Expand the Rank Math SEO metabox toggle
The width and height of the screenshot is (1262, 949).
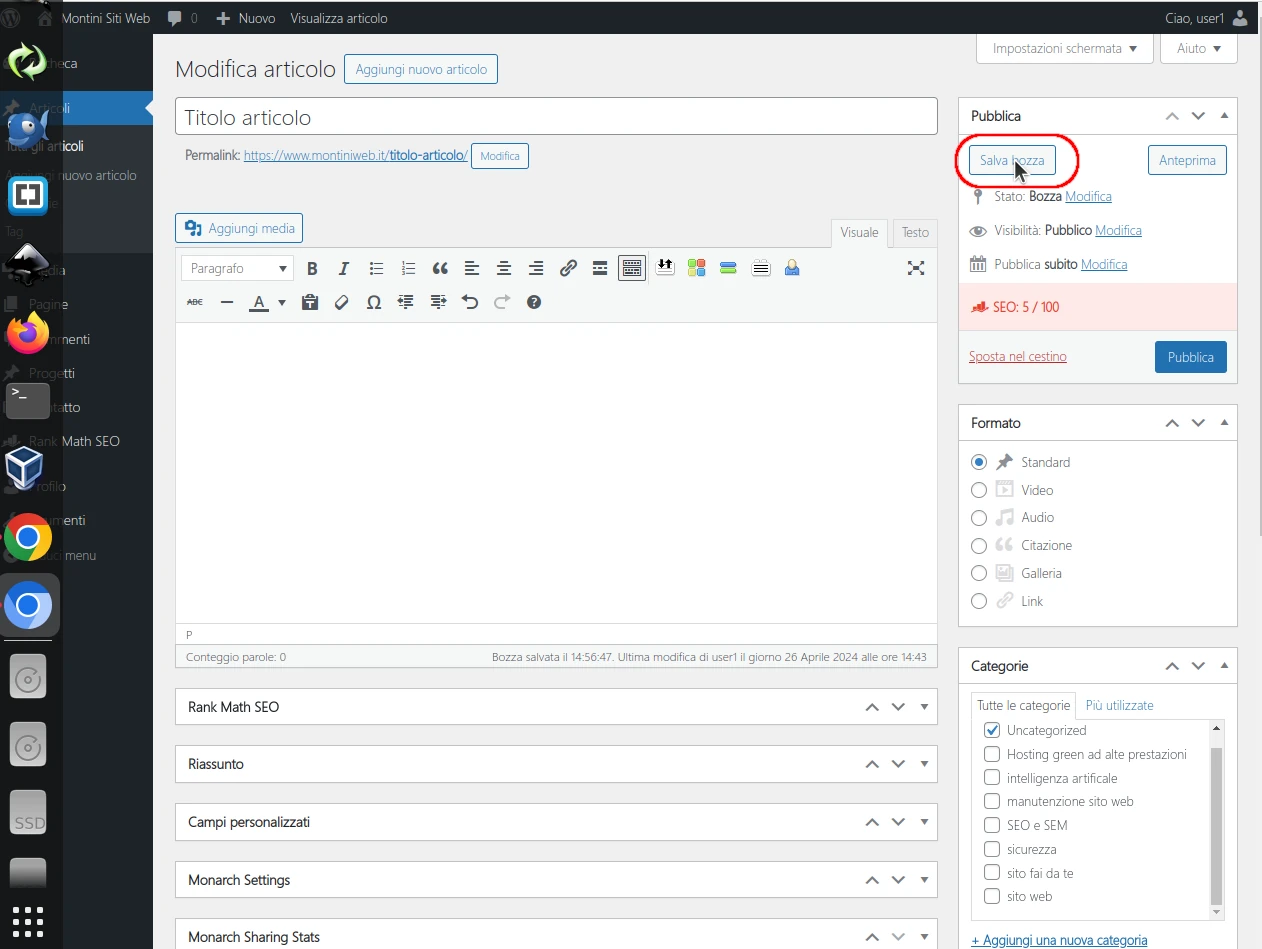point(924,707)
